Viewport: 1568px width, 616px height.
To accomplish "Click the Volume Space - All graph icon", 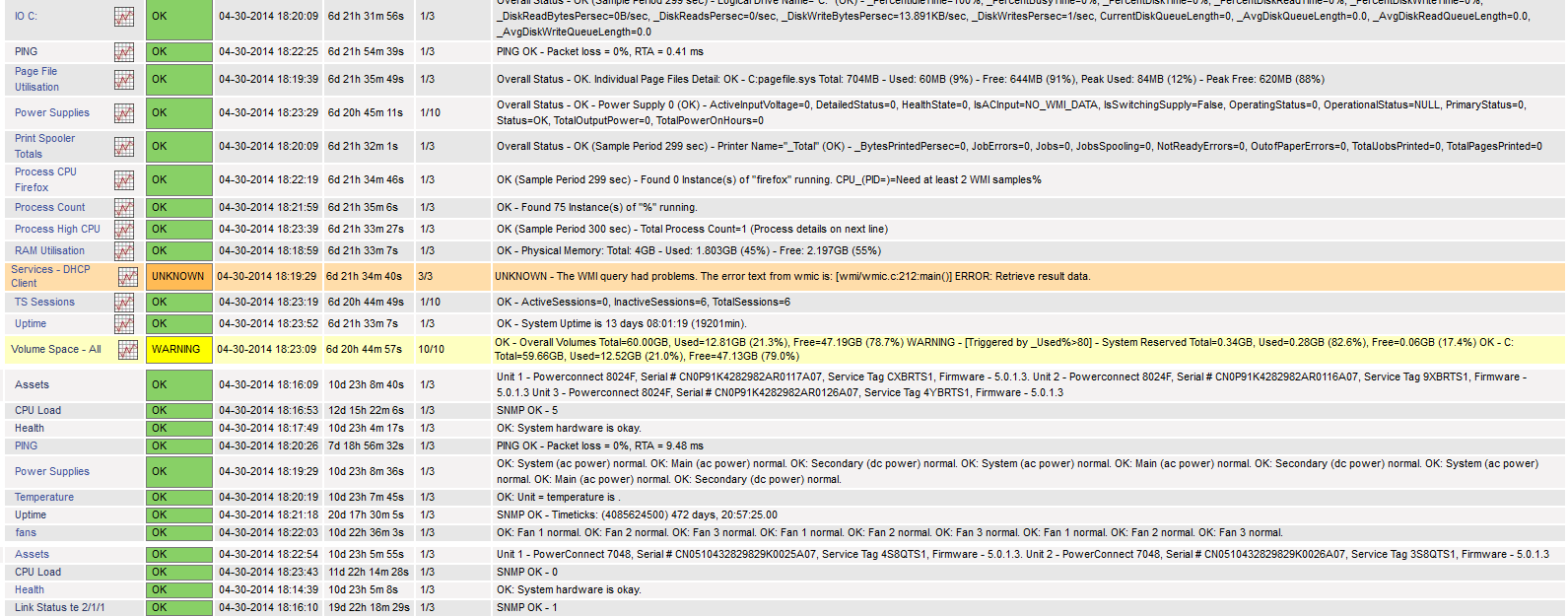I will point(127,350).
